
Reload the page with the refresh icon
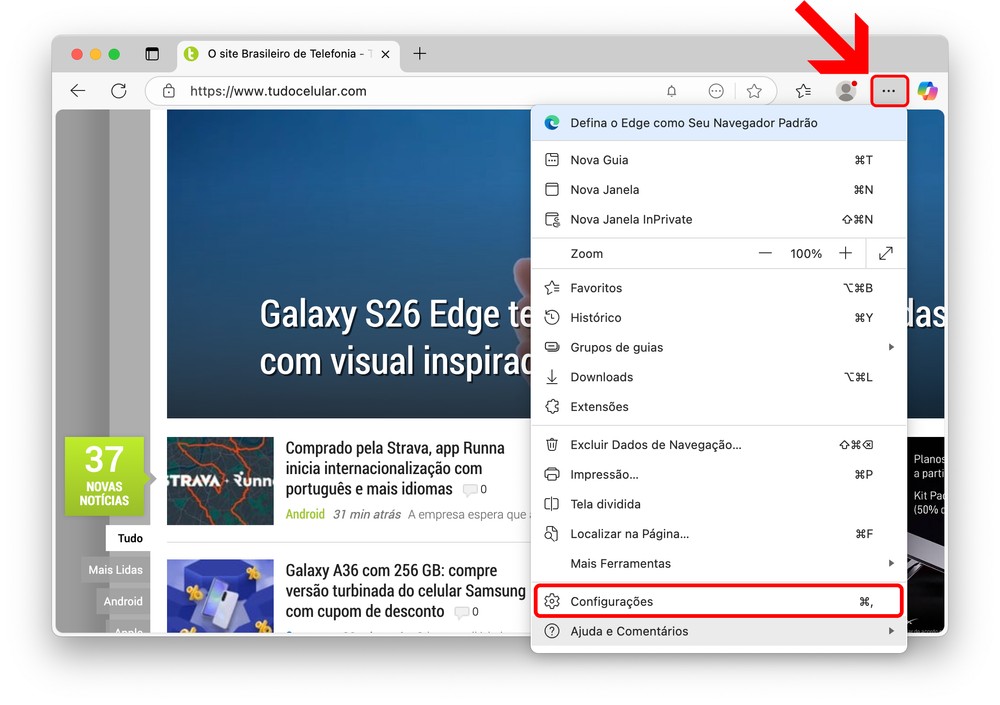119,91
